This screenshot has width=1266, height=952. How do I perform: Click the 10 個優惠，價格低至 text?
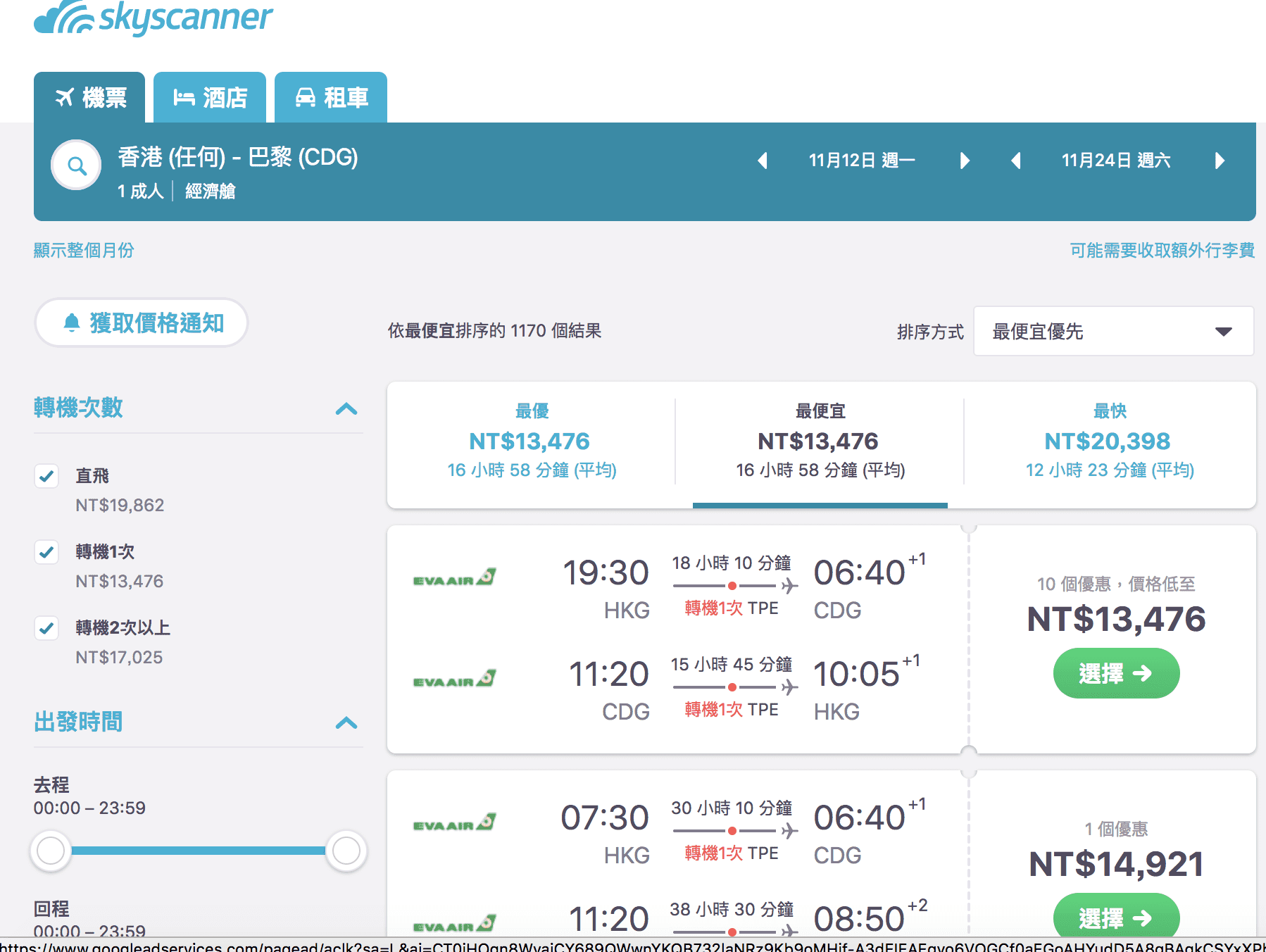(x=1116, y=584)
